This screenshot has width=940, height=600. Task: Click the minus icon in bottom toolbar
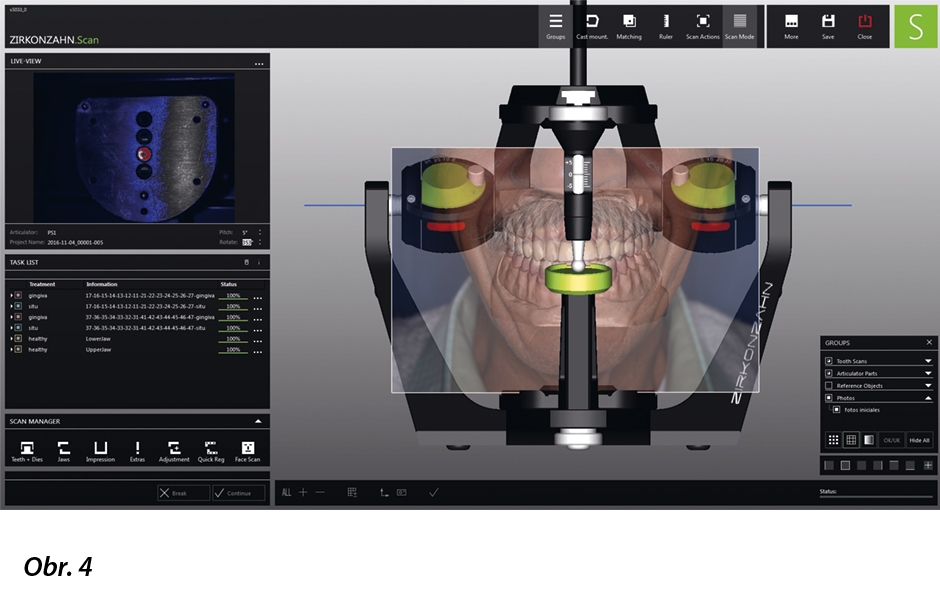[320, 492]
